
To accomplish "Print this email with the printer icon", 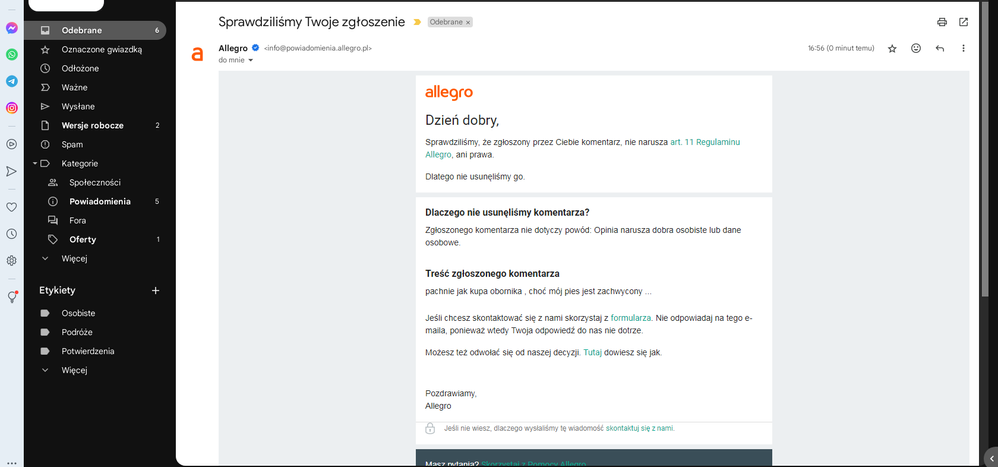I will [942, 22].
